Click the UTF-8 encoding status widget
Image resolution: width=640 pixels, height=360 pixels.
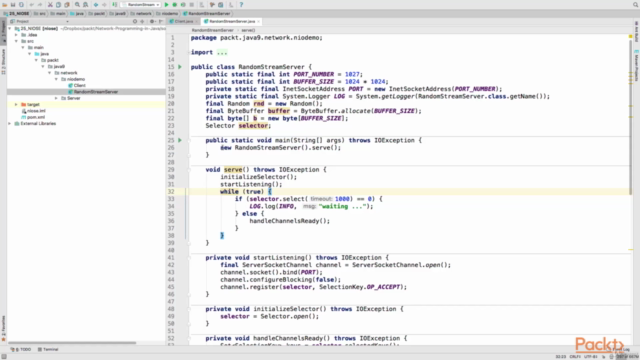pos(590,356)
